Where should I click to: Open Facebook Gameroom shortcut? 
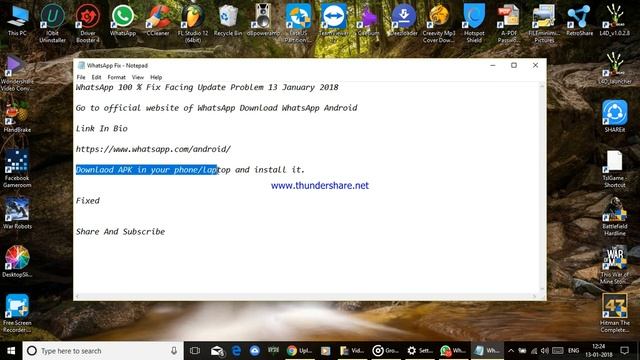[17, 169]
